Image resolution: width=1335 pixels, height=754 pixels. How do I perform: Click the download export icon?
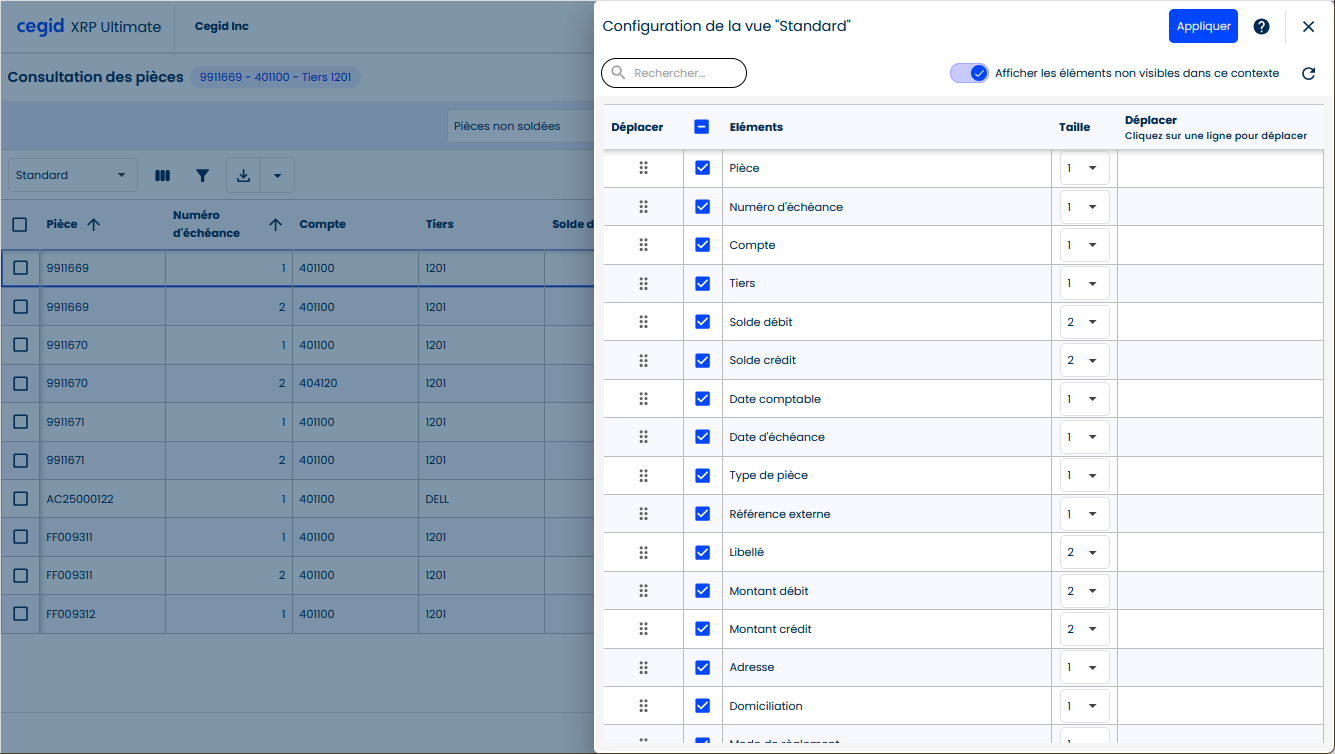click(243, 176)
